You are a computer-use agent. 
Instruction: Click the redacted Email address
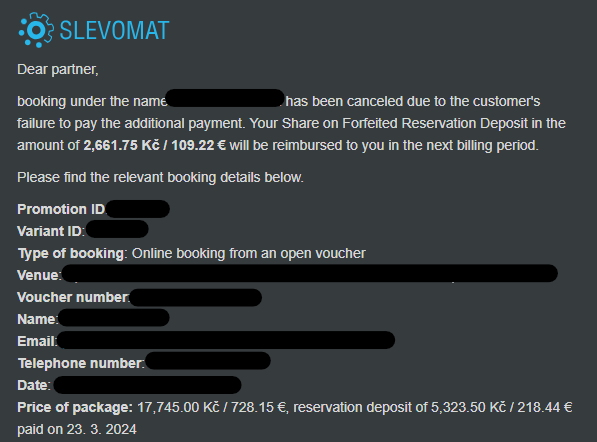pos(226,340)
